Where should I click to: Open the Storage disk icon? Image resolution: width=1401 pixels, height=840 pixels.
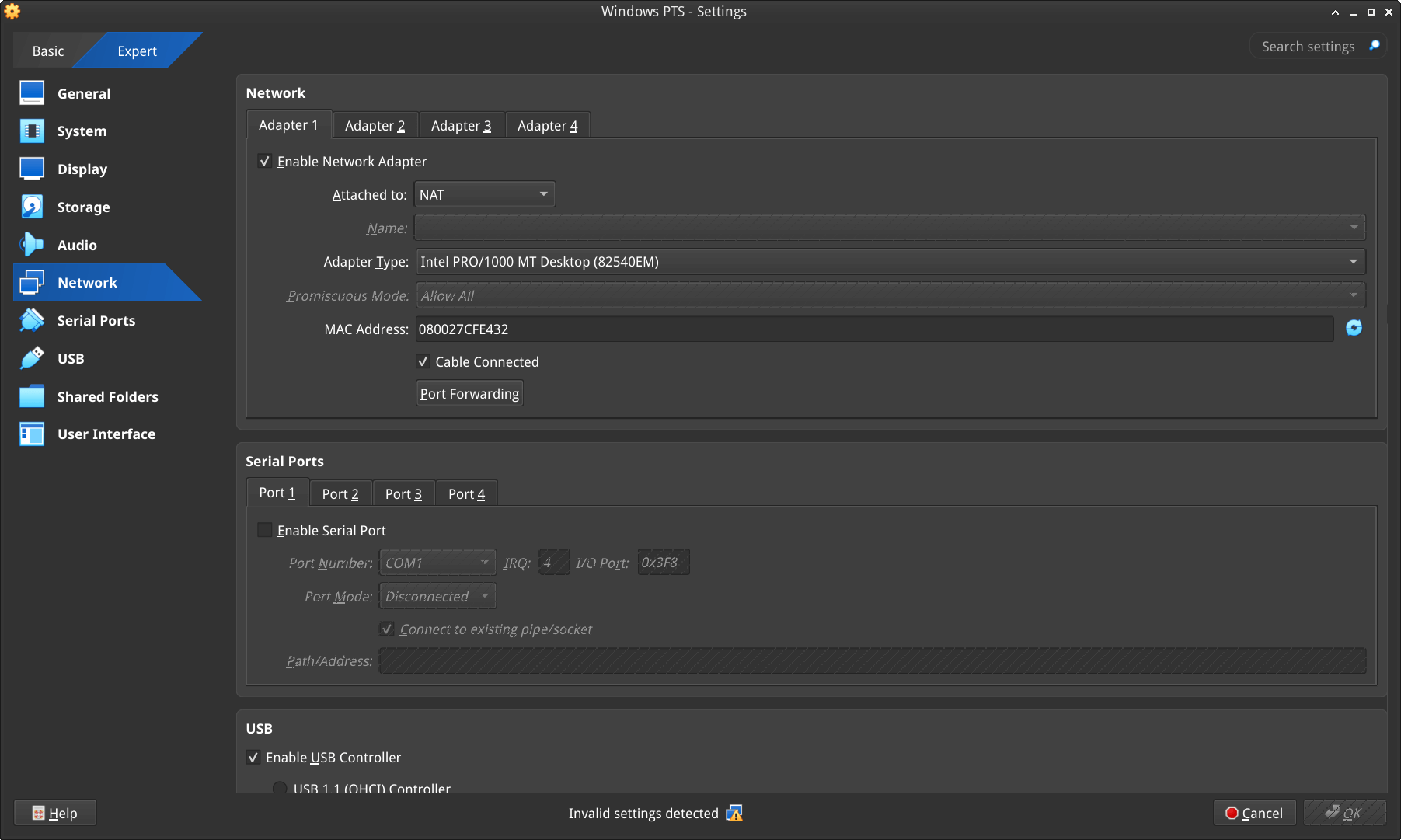[x=32, y=207]
